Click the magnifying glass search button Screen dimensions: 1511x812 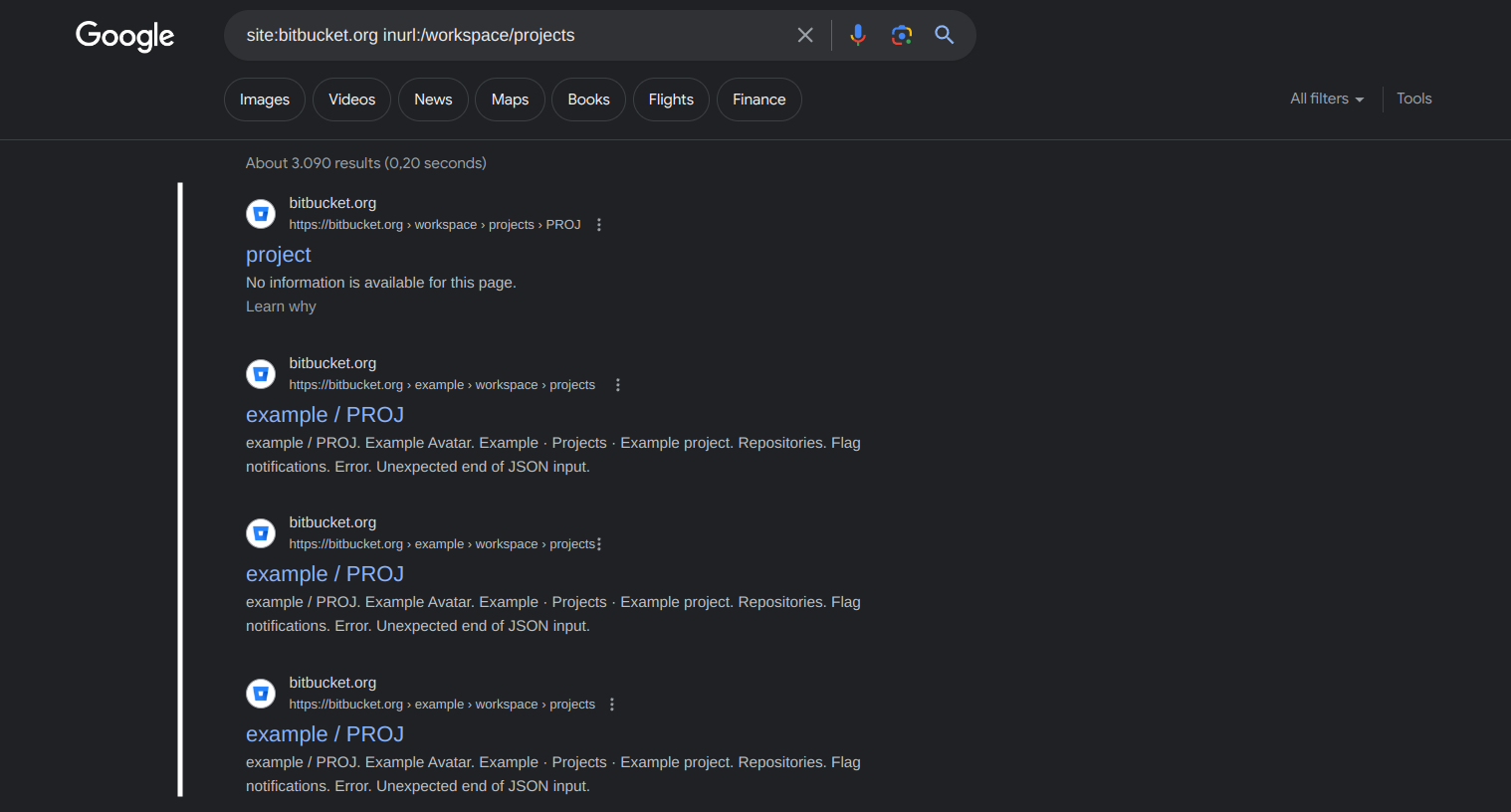coord(945,35)
